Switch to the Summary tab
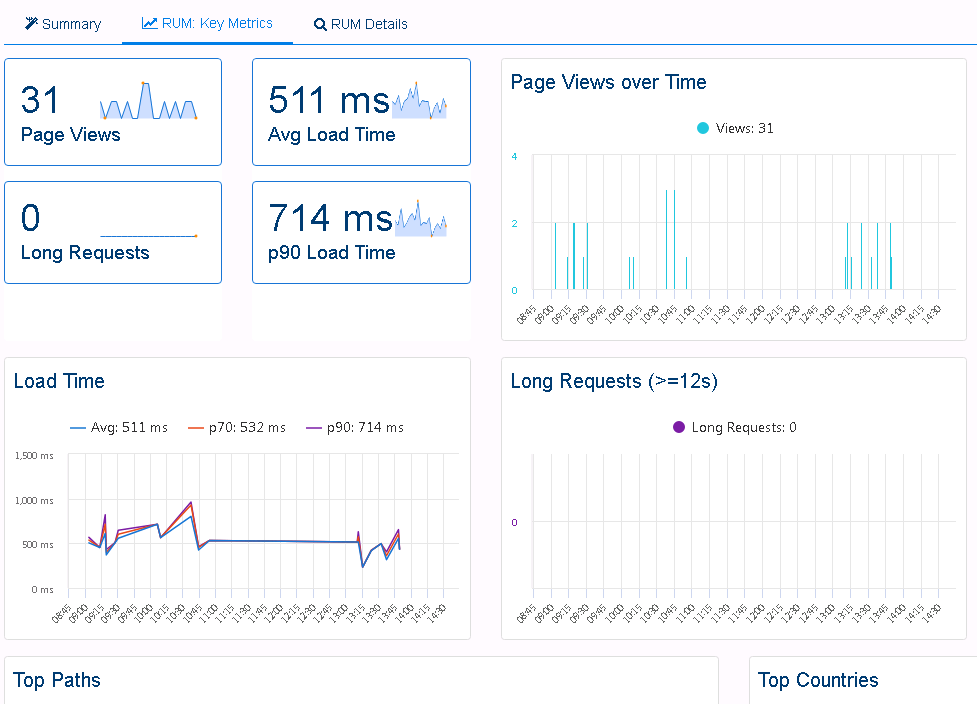977x704 pixels. (62, 23)
